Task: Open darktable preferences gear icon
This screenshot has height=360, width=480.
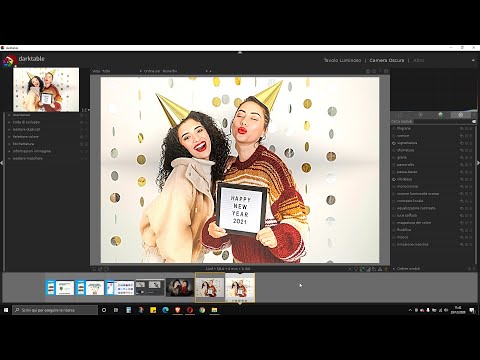Action: pyautogui.click(x=386, y=71)
